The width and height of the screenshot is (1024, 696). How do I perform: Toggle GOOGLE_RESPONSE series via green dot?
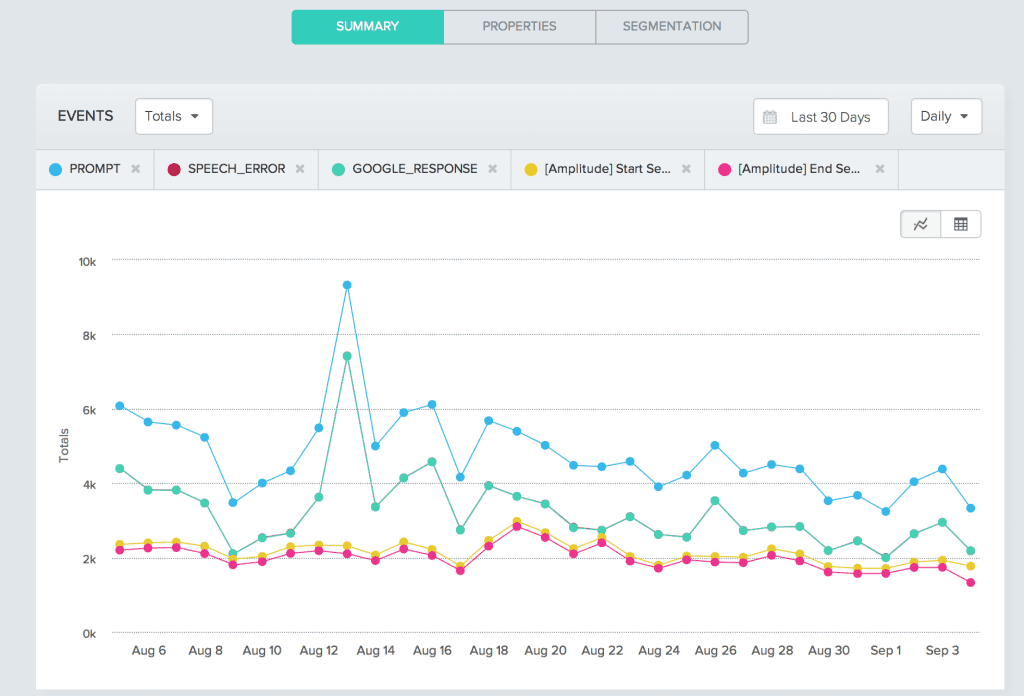[x=338, y=169]
